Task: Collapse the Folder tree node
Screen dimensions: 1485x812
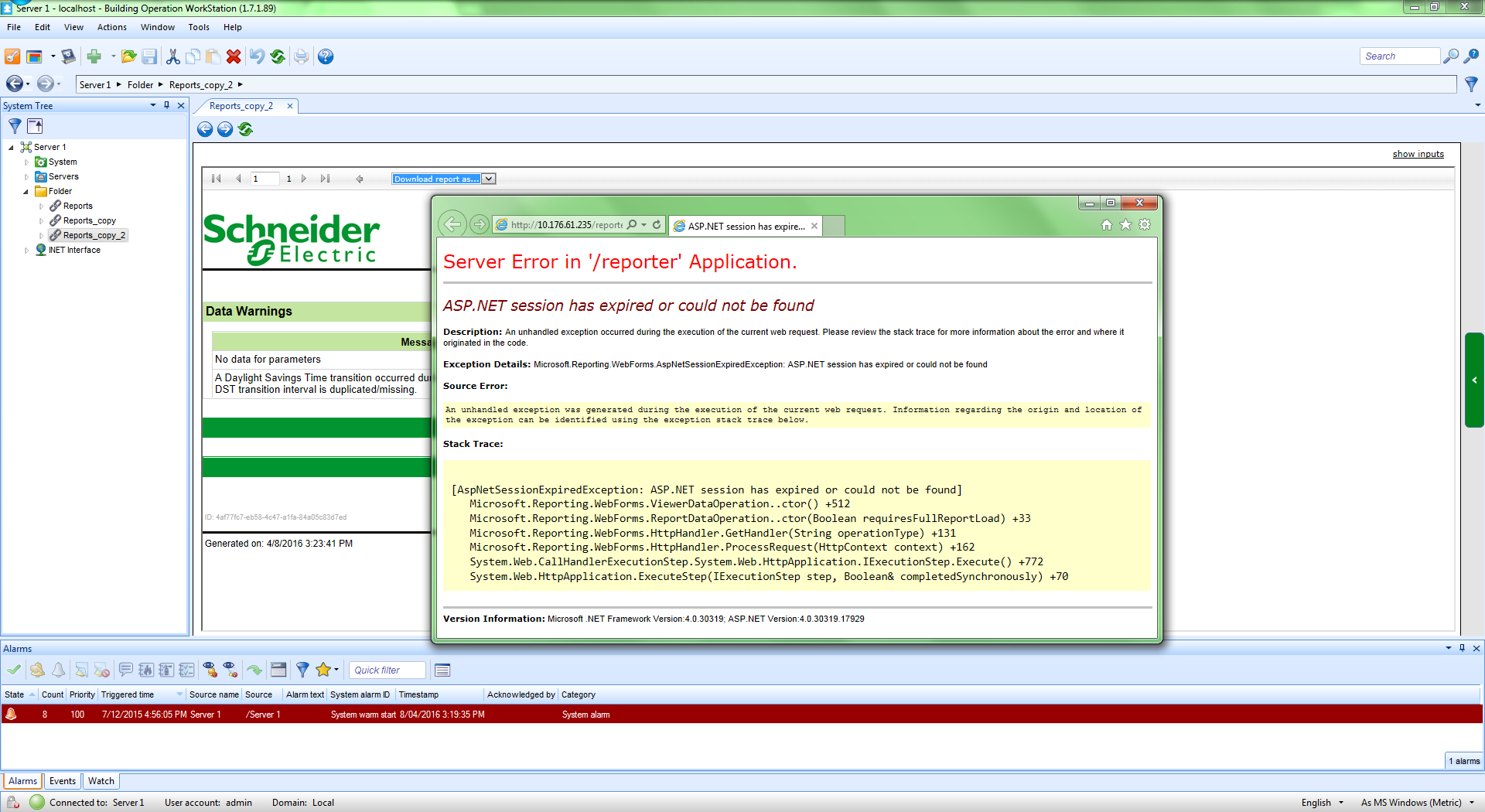Action: coord(26,191)
